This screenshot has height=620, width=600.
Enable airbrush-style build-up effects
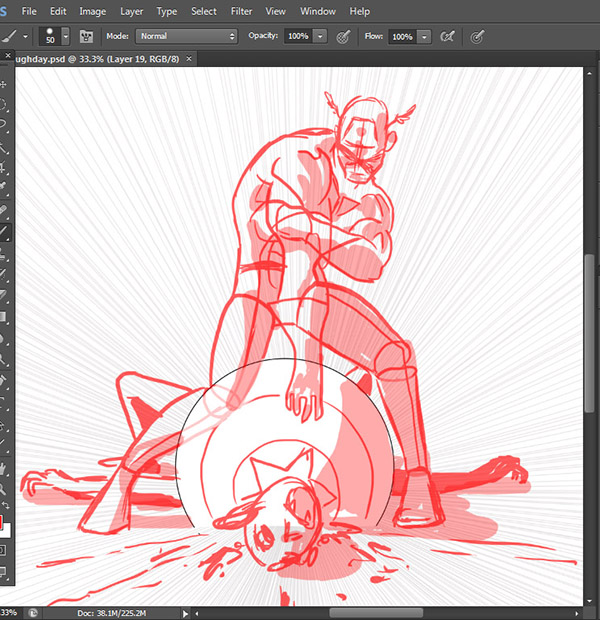[447, 36]
